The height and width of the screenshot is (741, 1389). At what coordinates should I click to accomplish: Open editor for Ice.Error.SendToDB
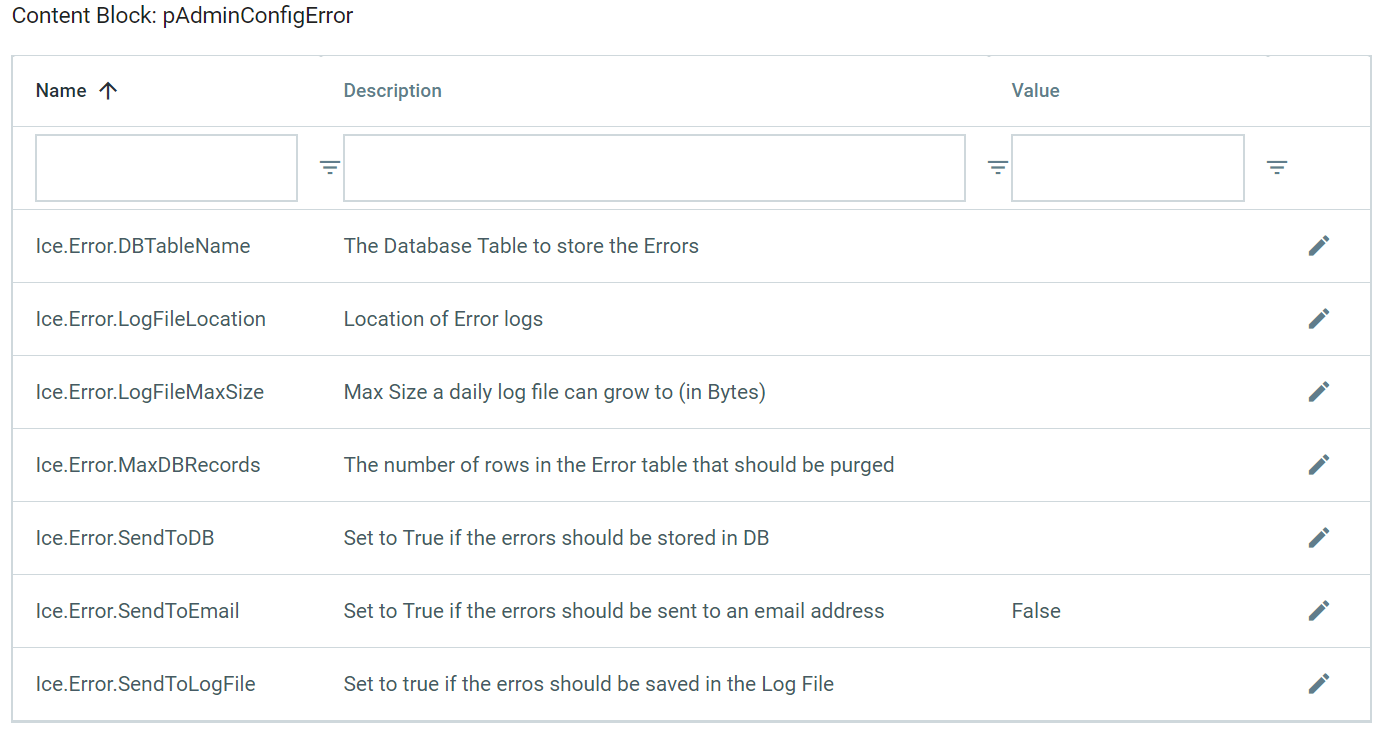click(1319, 538)
